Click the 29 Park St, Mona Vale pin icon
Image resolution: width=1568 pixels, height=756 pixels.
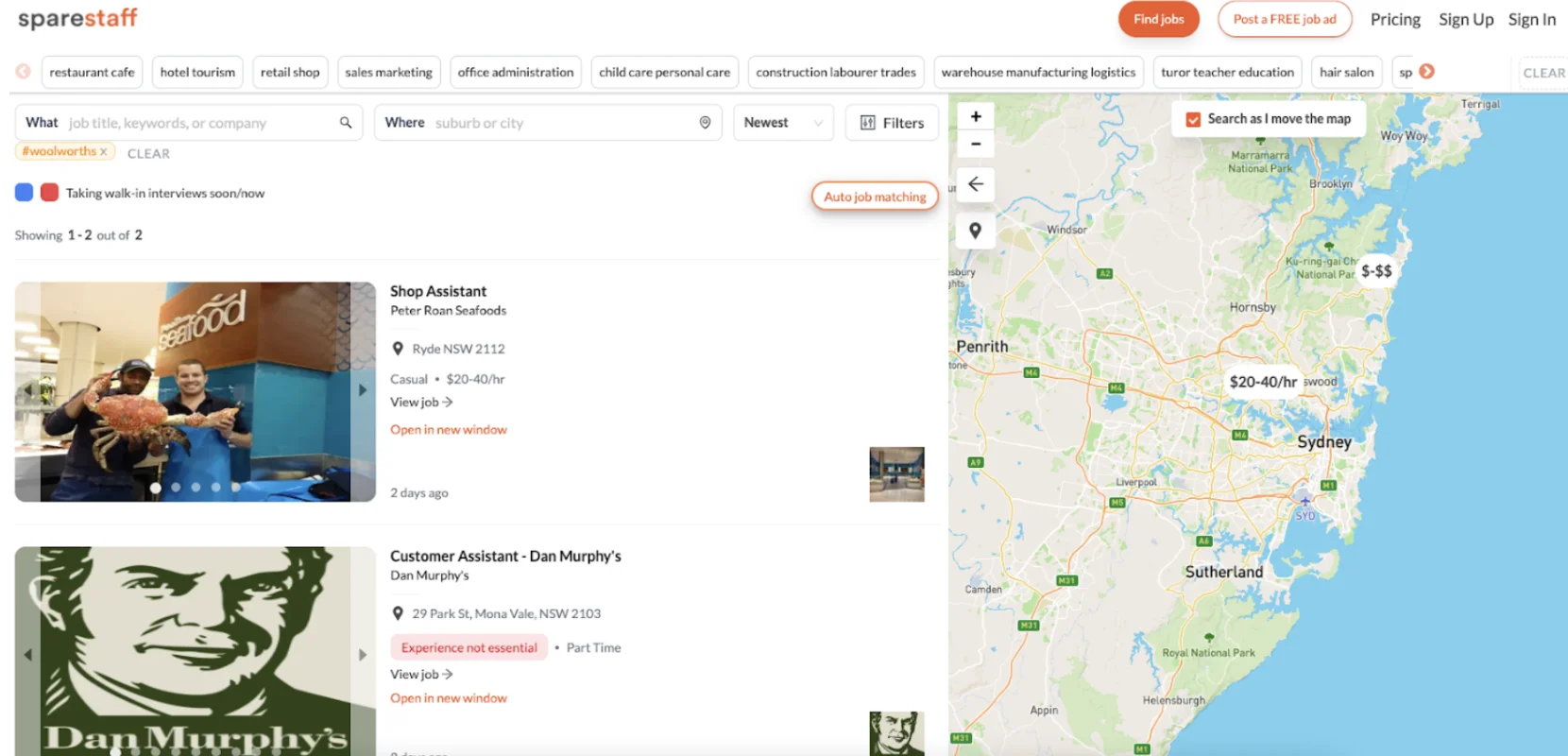[398, 613]
